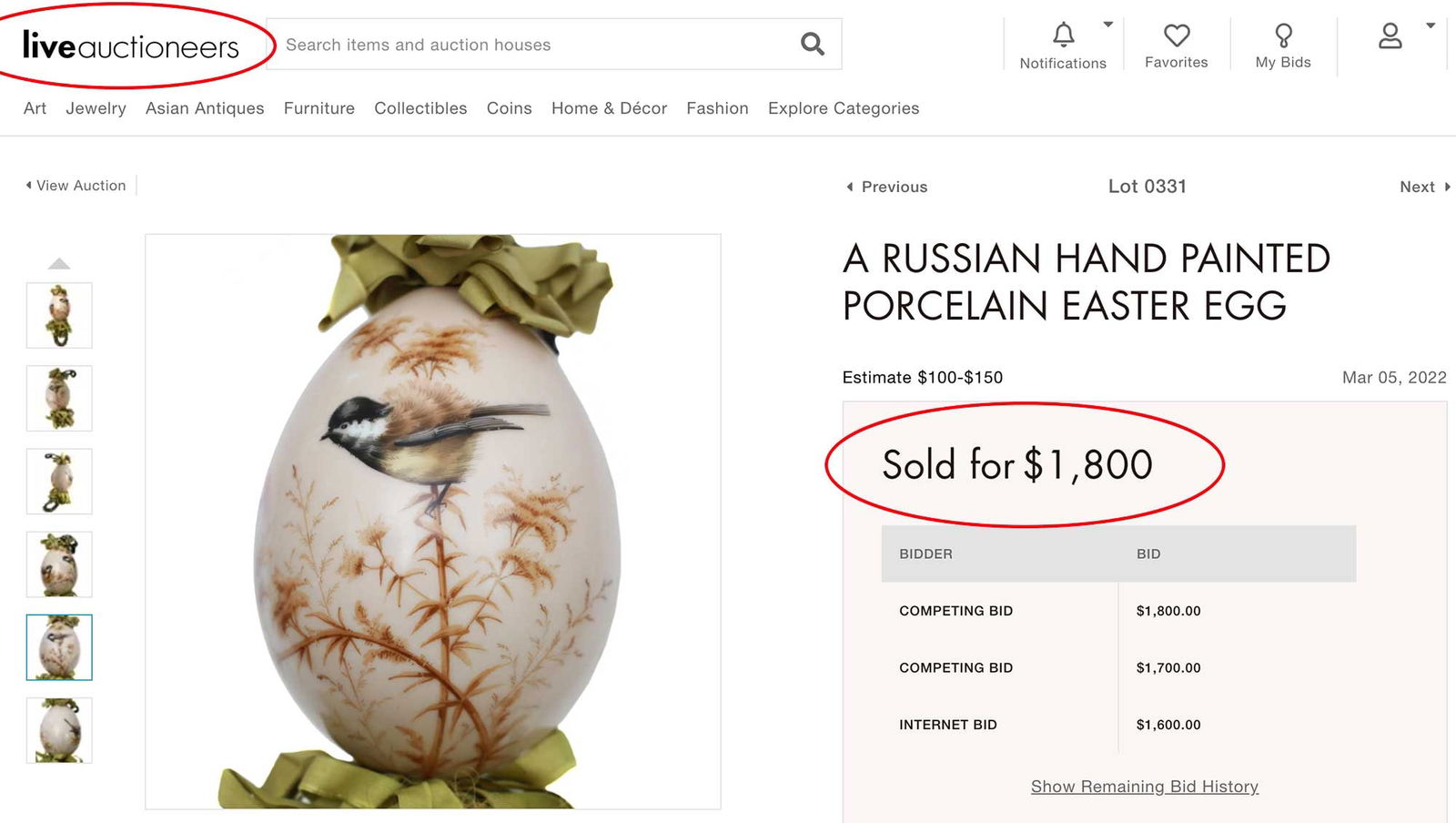The height and width of the screenshot is (823, 1456).
Task: Click the Previous lot arrow icon
Action: click(x=850, y=187)
